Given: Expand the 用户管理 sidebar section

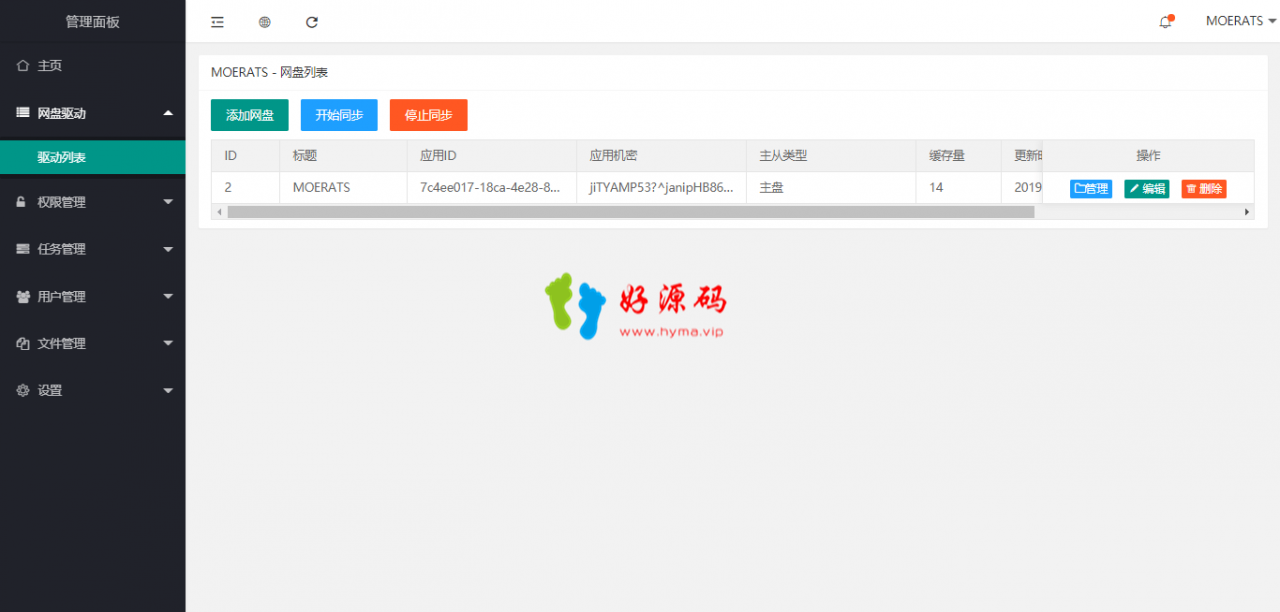Looking at the screenshot, I should [x=92, y=296].
